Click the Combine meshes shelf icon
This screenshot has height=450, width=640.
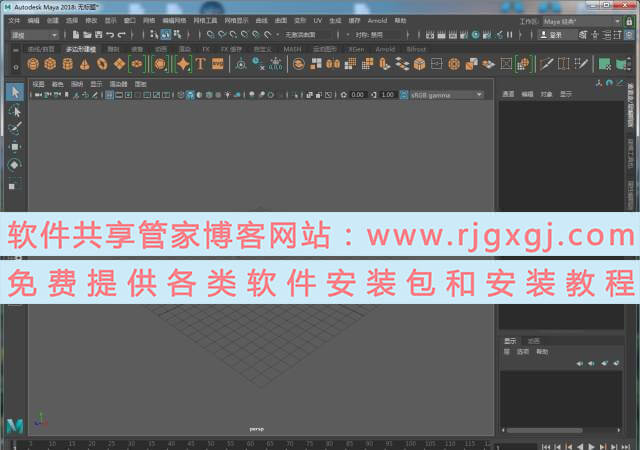[299, 64]
